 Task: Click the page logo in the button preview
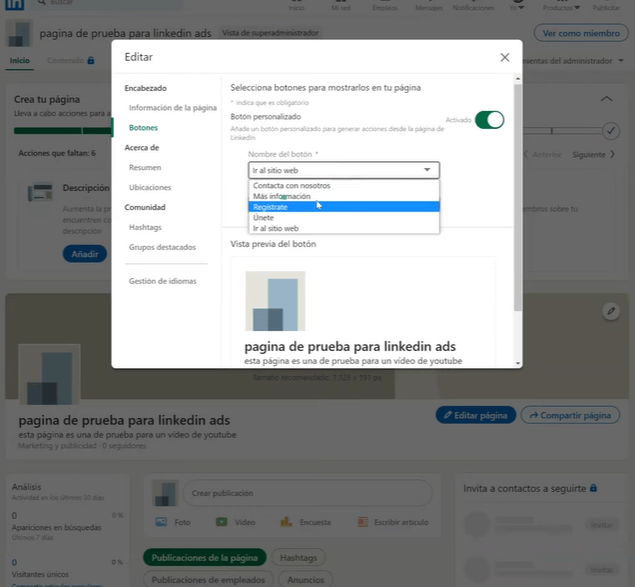click(x=275, y=301)
